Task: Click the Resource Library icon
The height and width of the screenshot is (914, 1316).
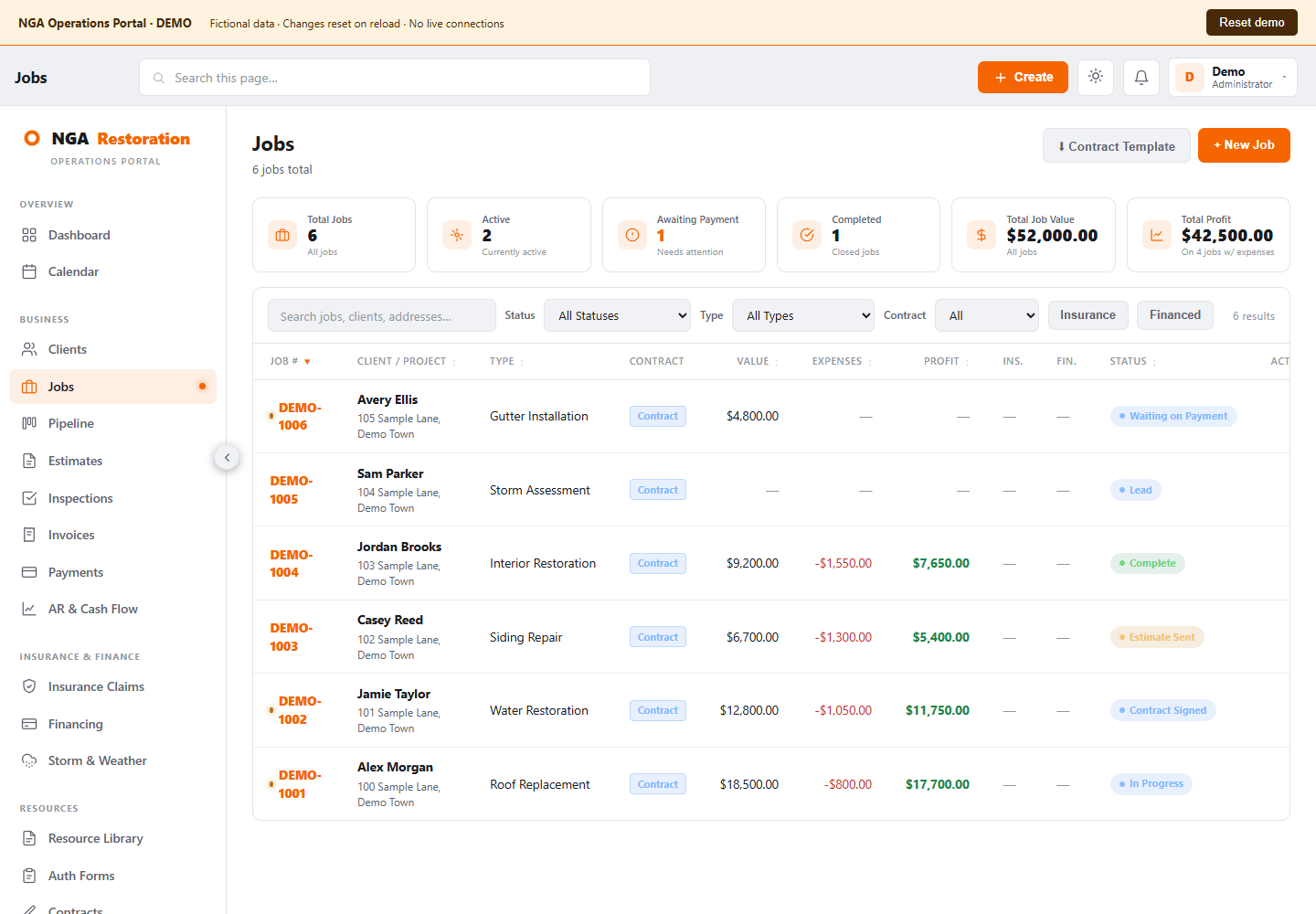Action: 29,838
